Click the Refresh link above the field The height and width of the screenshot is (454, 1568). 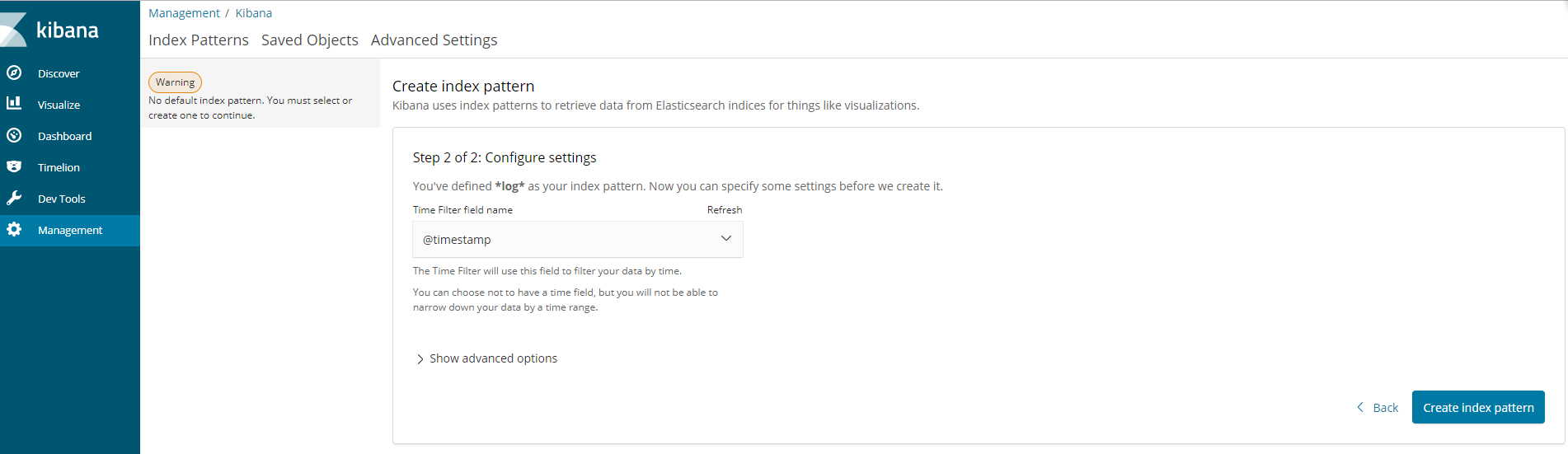tap(725, 210)
